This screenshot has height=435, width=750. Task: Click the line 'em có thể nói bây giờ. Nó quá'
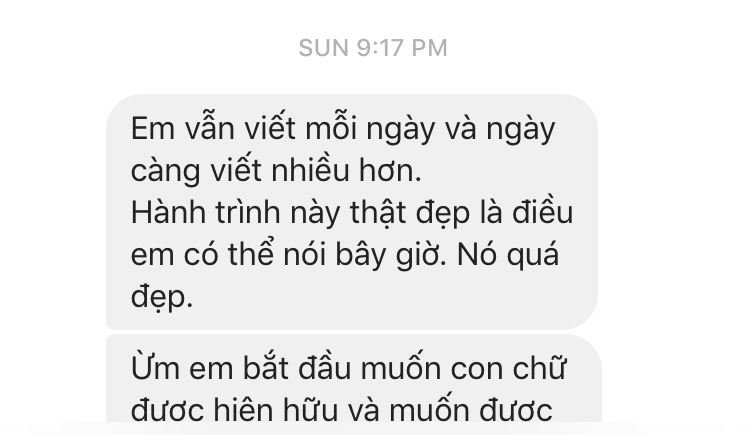[345, 255]
